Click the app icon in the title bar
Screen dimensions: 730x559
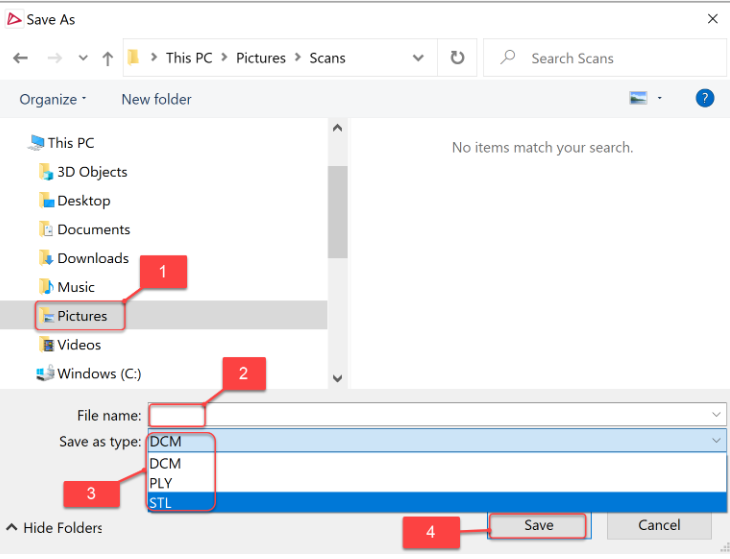14,19
